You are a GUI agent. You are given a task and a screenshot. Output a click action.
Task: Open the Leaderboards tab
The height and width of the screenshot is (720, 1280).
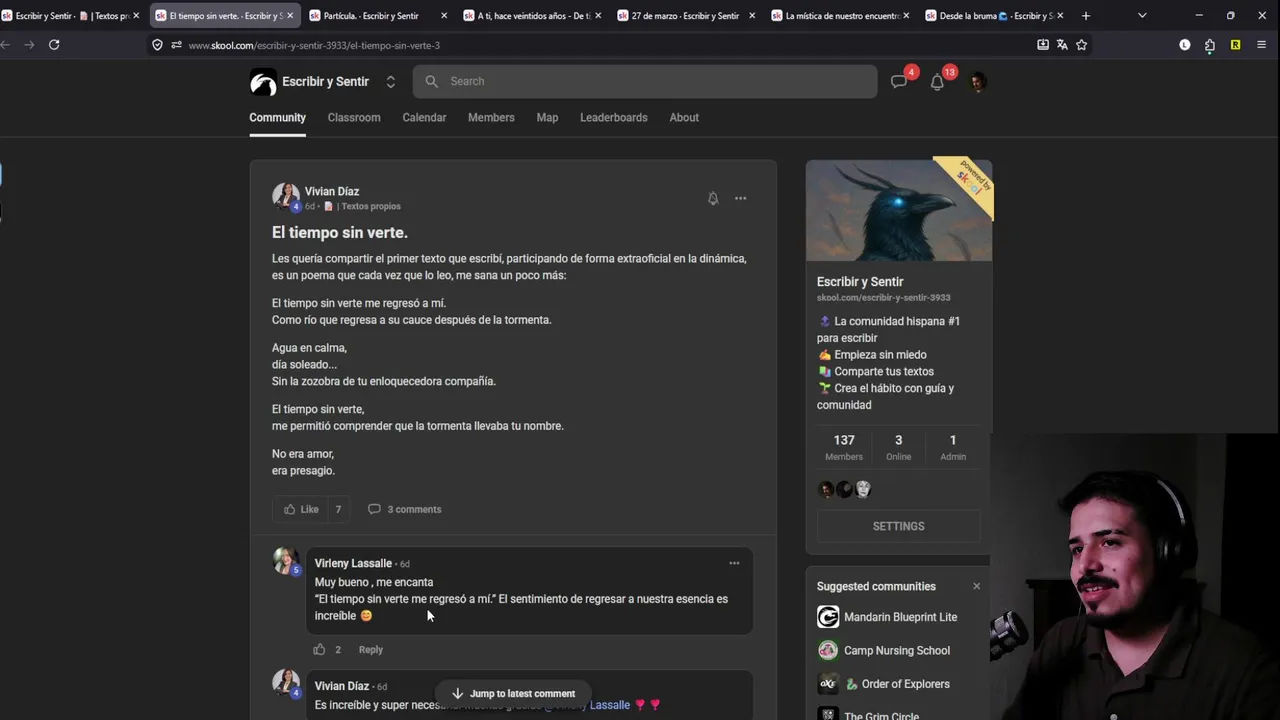(x=614, y=117)
